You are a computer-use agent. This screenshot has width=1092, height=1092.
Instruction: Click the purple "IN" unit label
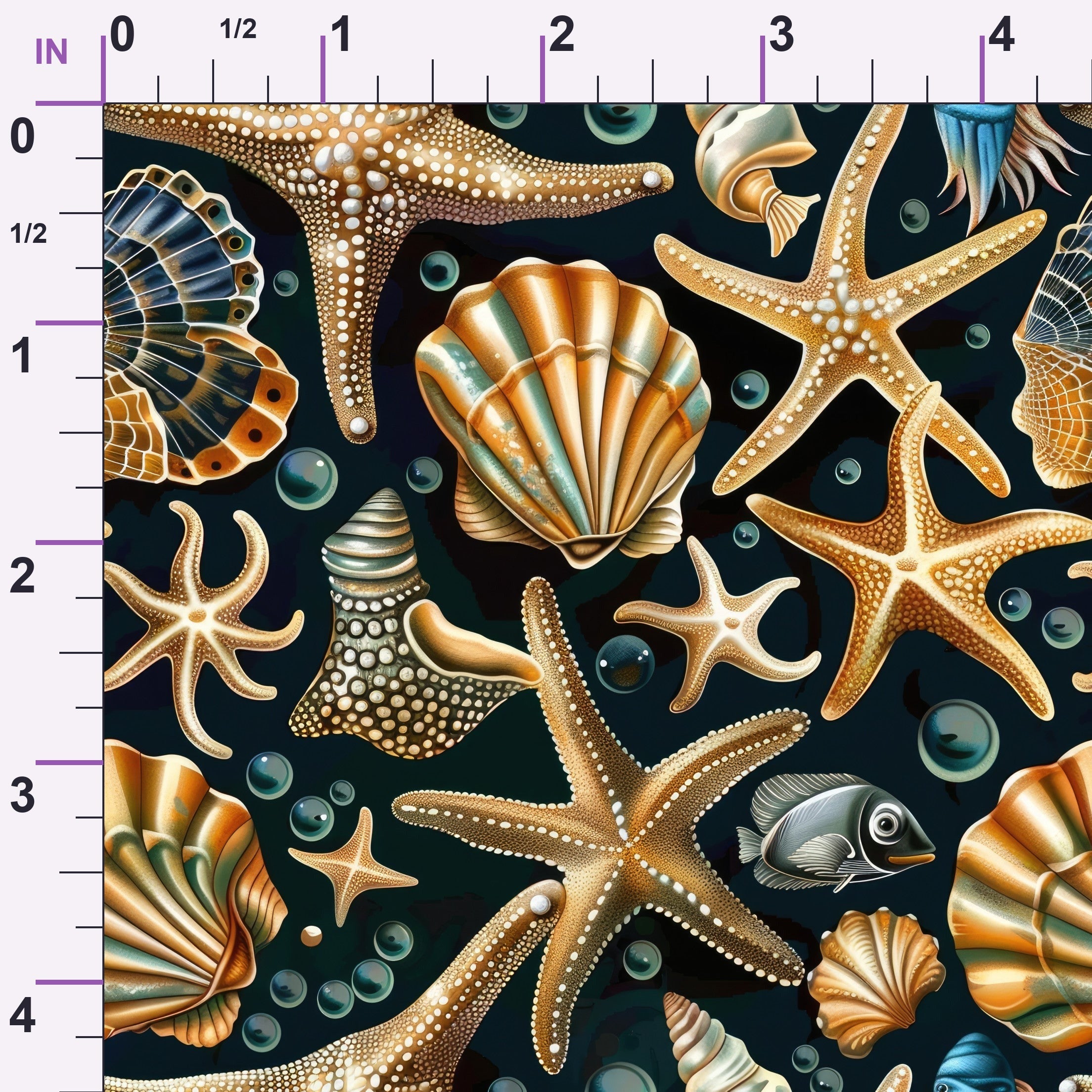pos(51,52)
